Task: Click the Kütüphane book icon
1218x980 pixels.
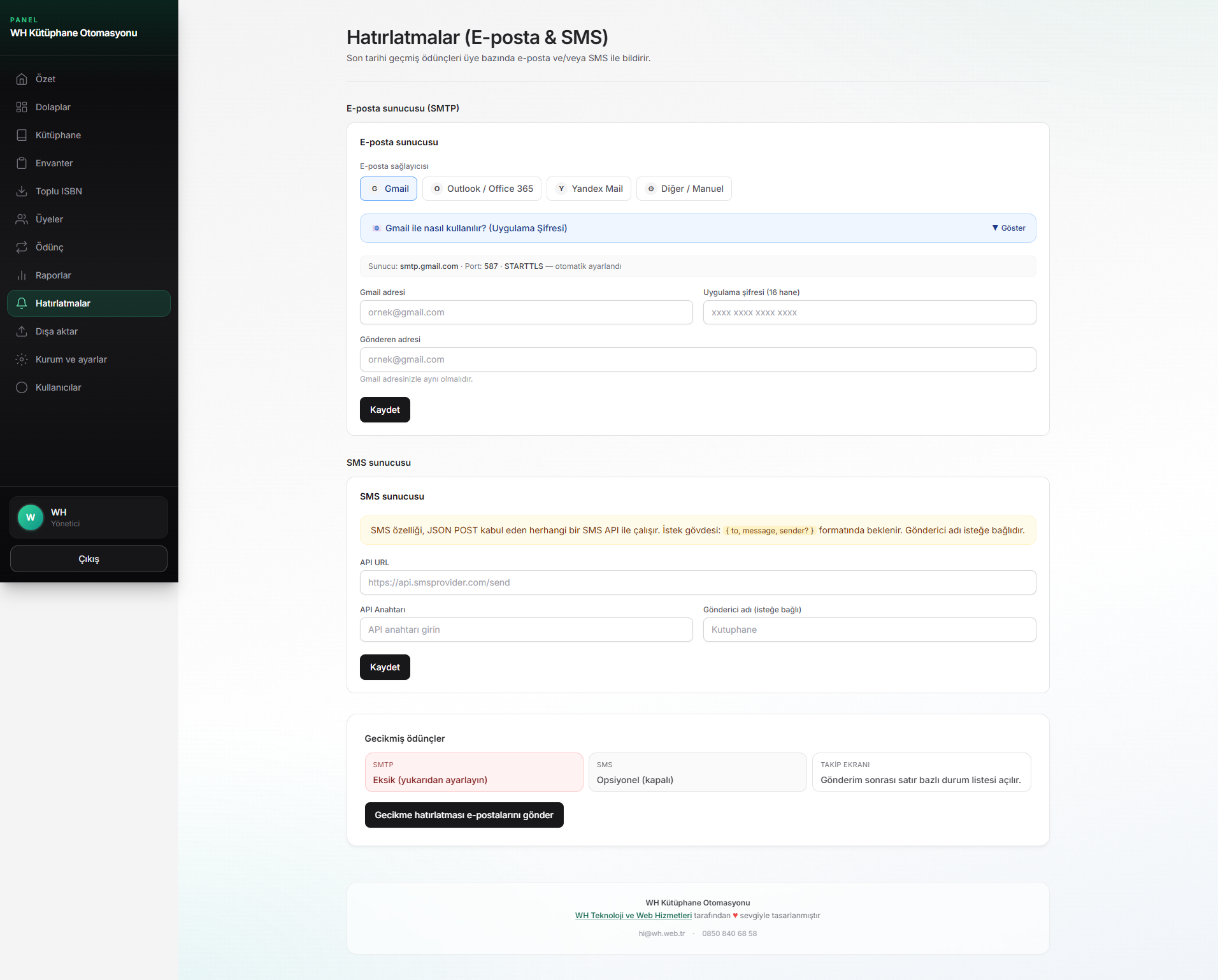Action: pyautogui.click(x=22, y=135)
